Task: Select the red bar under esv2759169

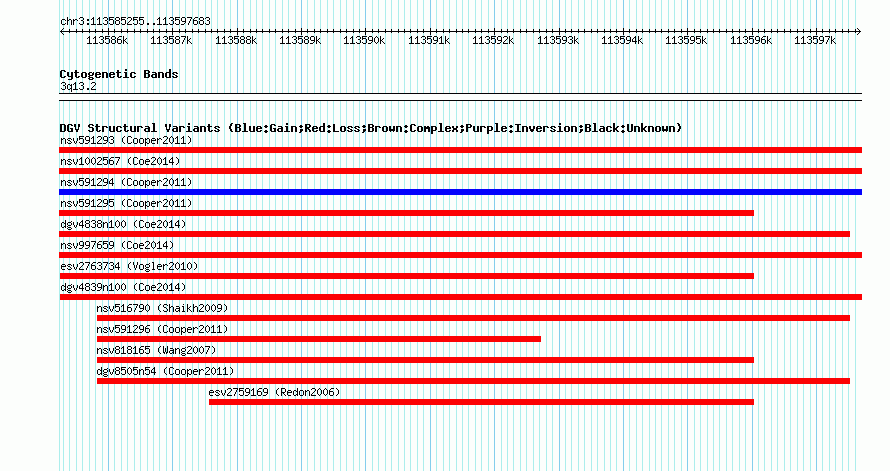Action: point(481,402)
